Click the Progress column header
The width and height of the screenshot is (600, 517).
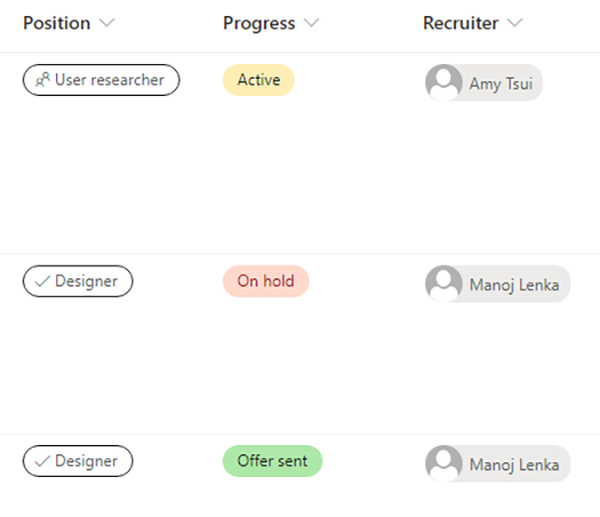(x=259, y=23)
